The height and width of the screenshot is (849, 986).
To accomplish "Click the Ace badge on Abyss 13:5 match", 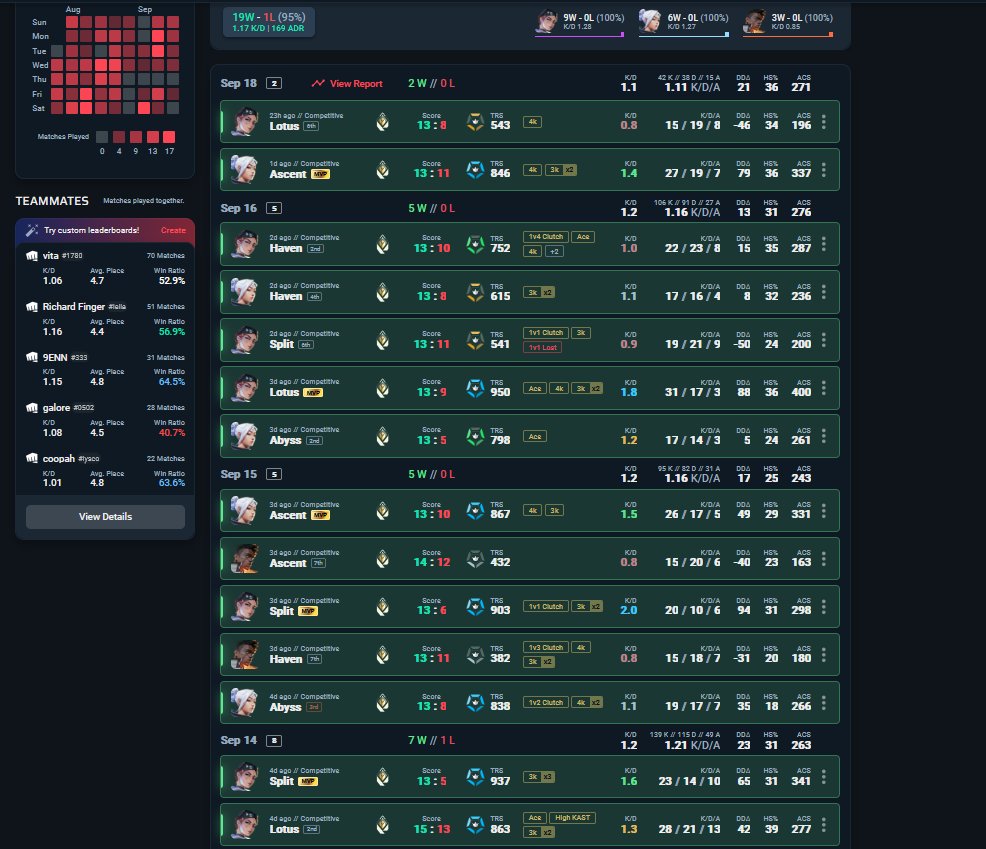I will [535, 436].
